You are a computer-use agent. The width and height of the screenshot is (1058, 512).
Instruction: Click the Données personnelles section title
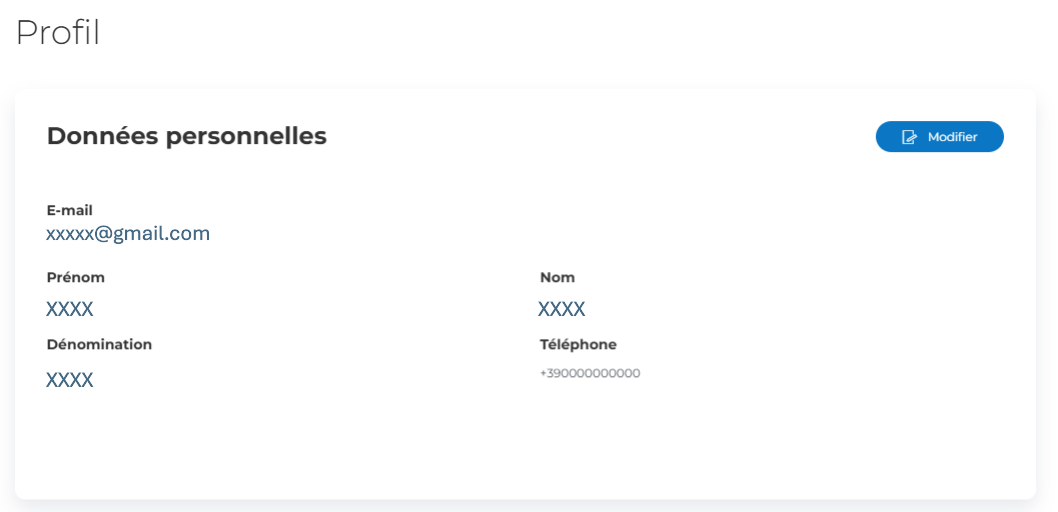point(187,136)
